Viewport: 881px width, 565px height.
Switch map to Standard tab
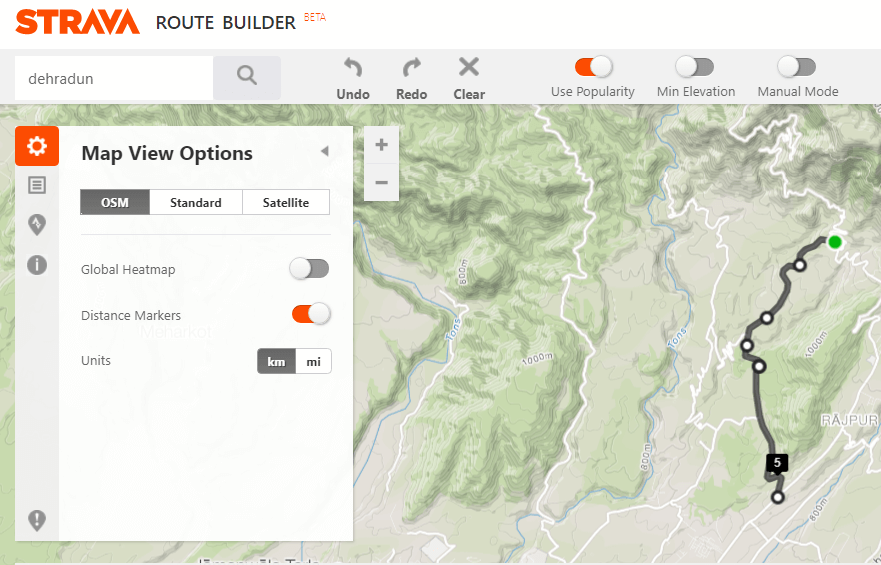[196, 202]
